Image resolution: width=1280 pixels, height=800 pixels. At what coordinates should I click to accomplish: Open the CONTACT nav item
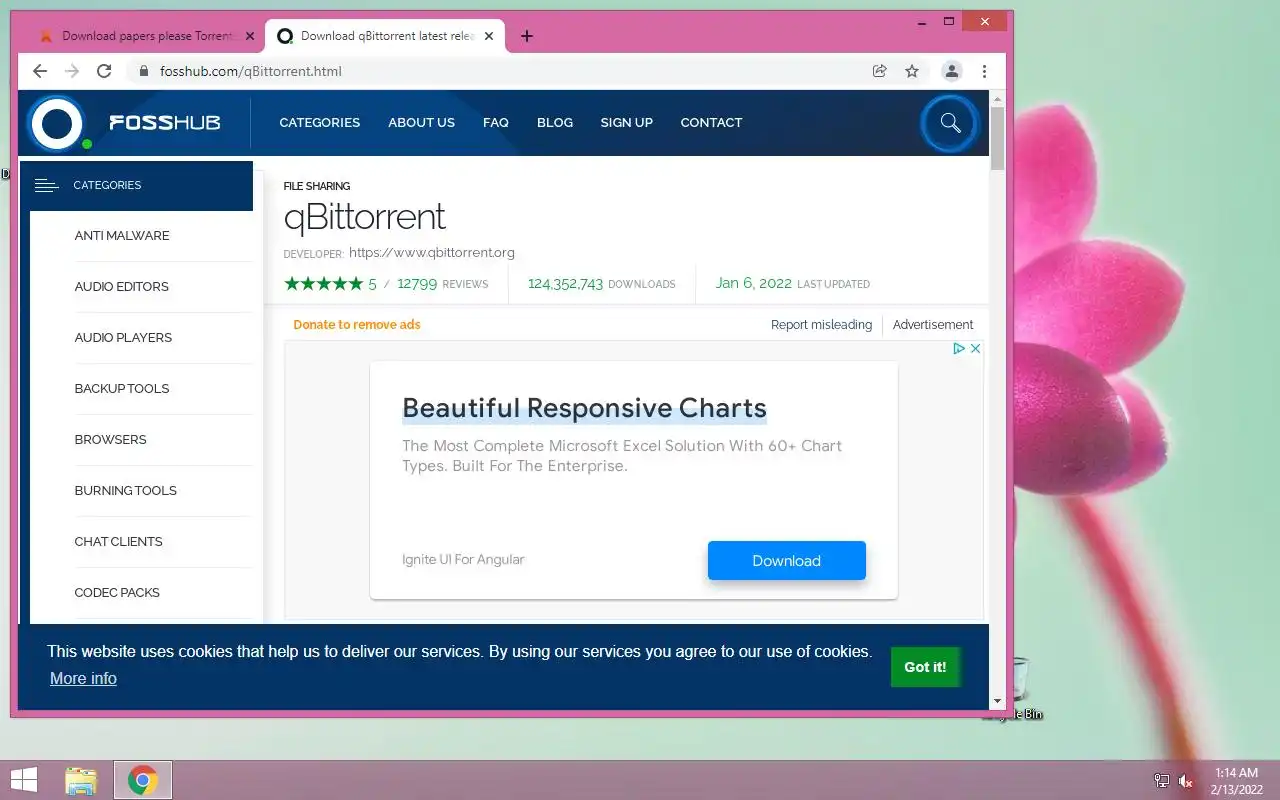(711, 123)
